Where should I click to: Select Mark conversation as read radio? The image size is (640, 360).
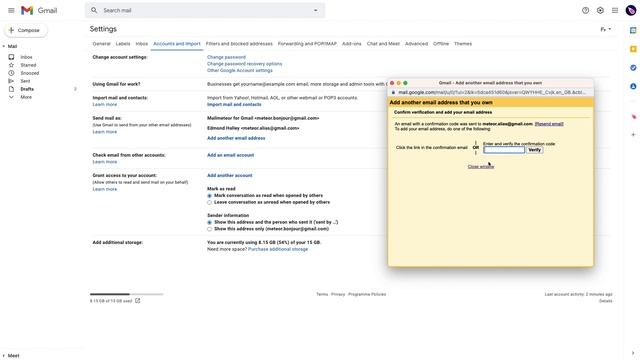click(x=209, y=196)
